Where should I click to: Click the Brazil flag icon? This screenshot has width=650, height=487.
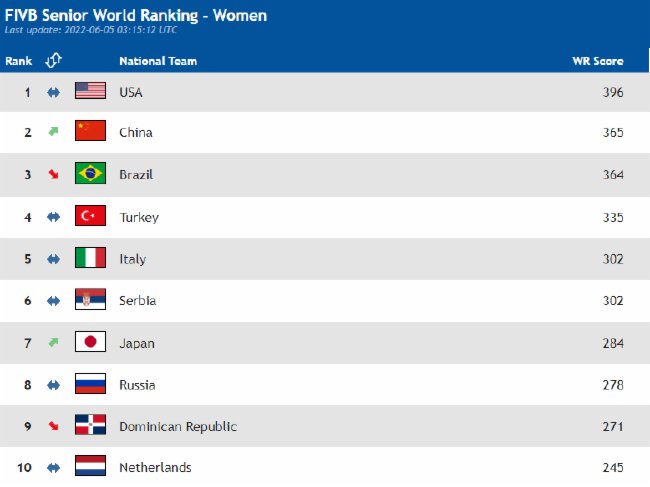pos(90,173)
